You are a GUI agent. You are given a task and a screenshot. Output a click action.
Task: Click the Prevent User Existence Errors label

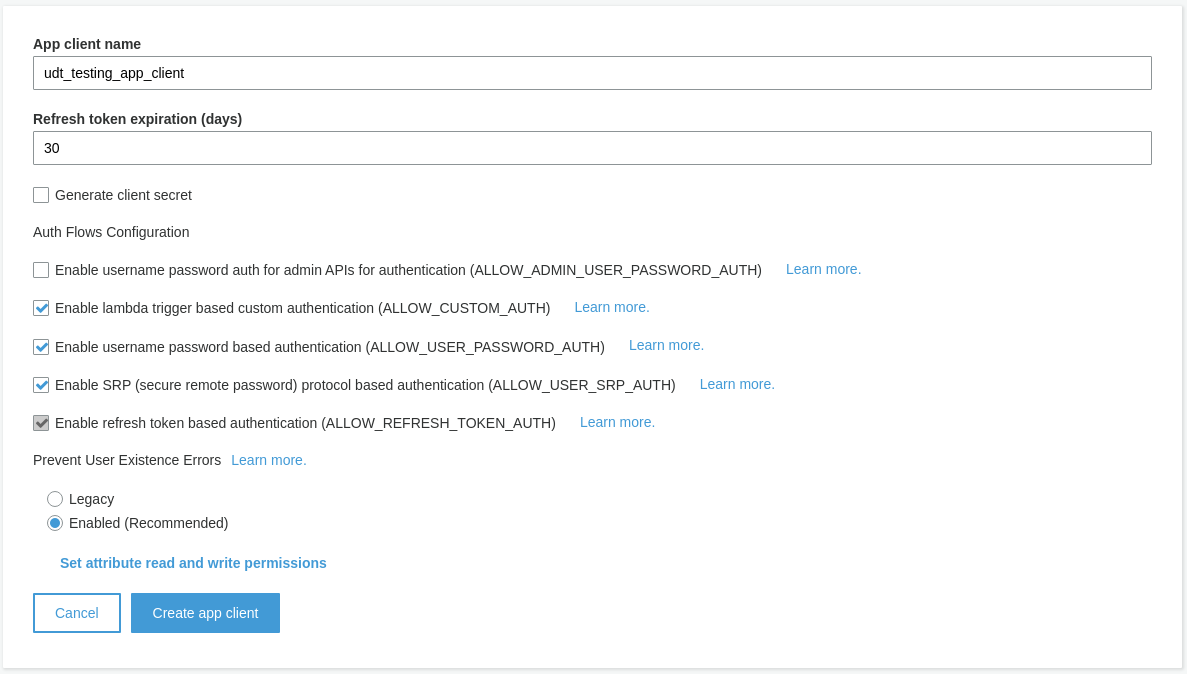pyautogui.click(x=127, y=460)
